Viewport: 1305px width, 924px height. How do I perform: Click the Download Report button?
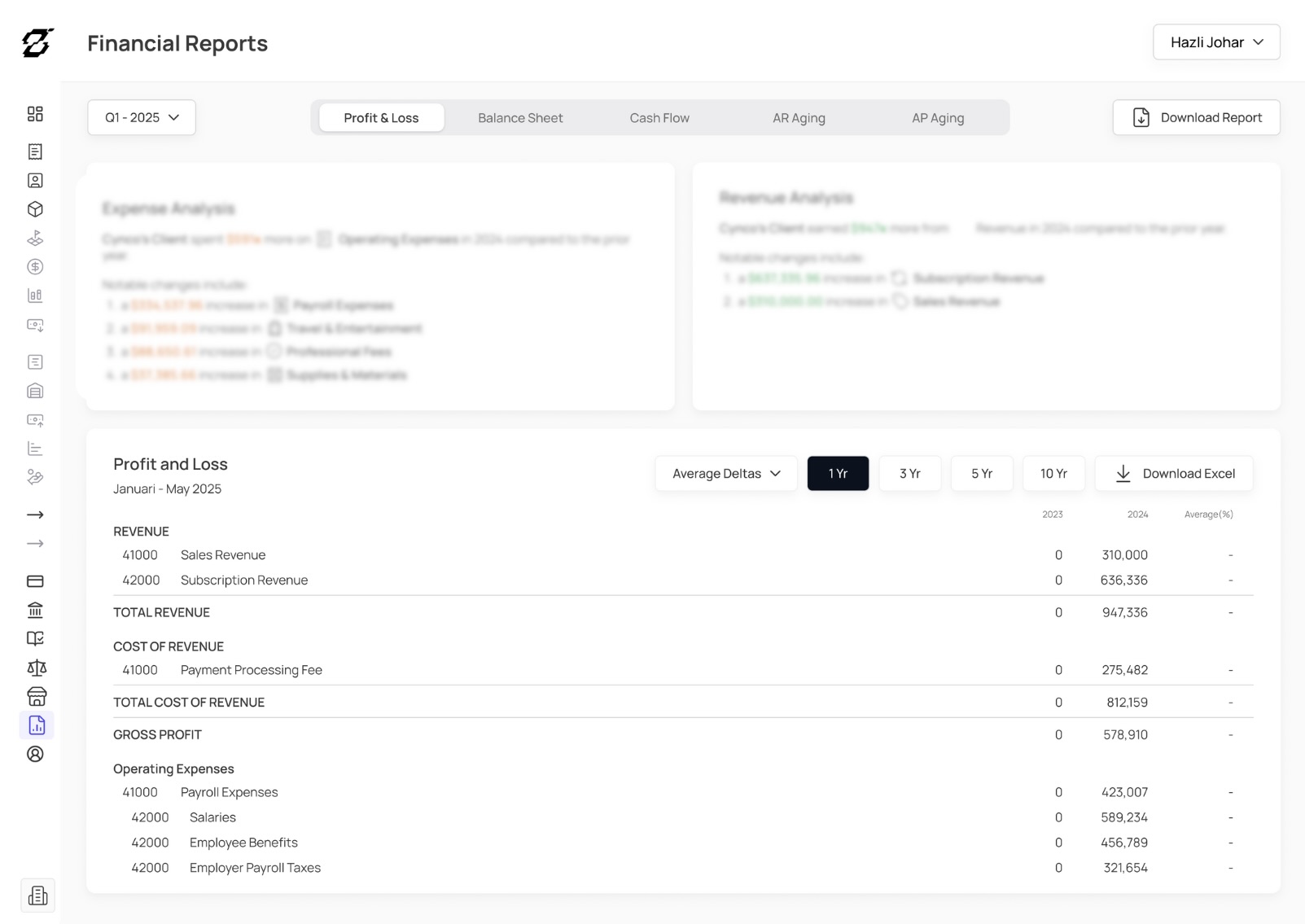point(1196,117)
